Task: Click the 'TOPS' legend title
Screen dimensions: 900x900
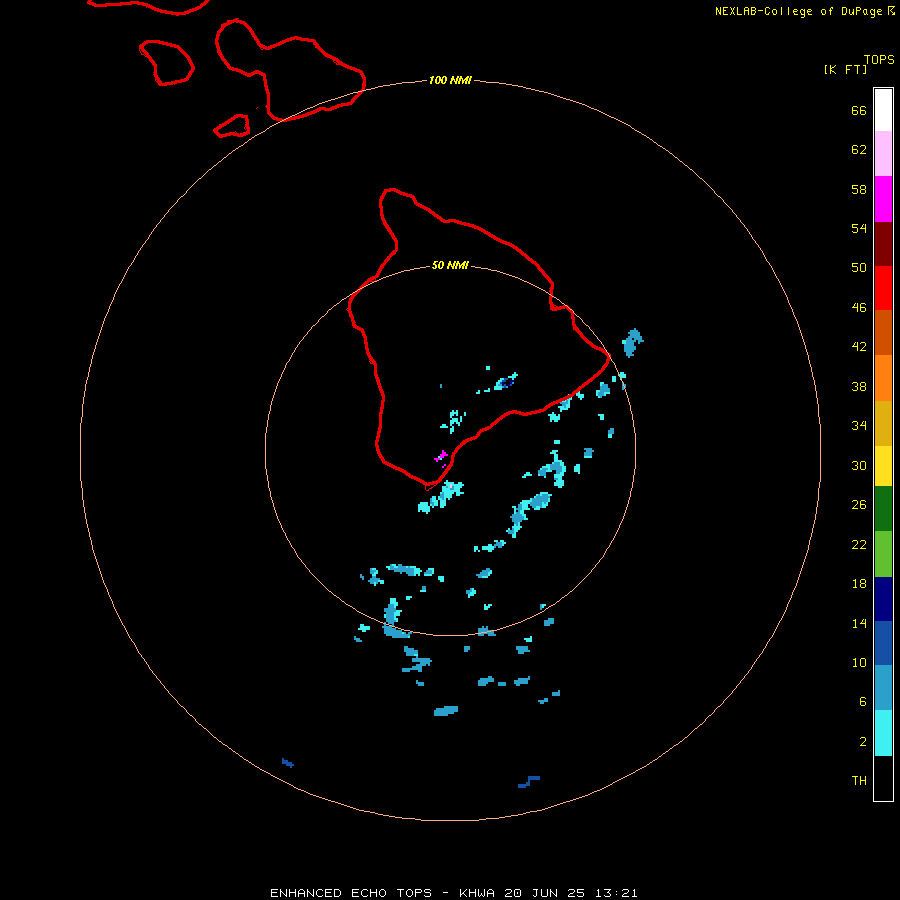Action: click(879, 59)
